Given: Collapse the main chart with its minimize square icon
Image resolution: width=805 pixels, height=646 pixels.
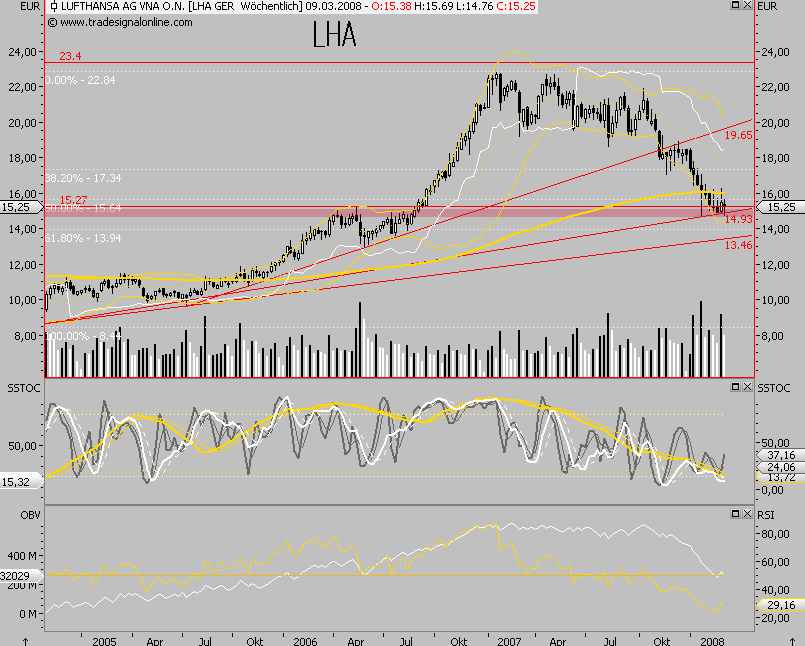Looking at the screenshot, I should pos(735,6).
